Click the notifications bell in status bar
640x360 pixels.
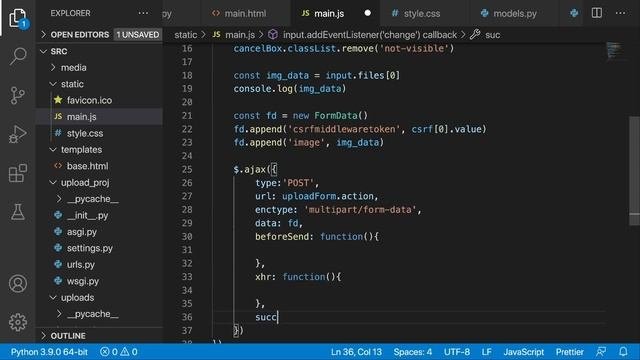[623, 351]
